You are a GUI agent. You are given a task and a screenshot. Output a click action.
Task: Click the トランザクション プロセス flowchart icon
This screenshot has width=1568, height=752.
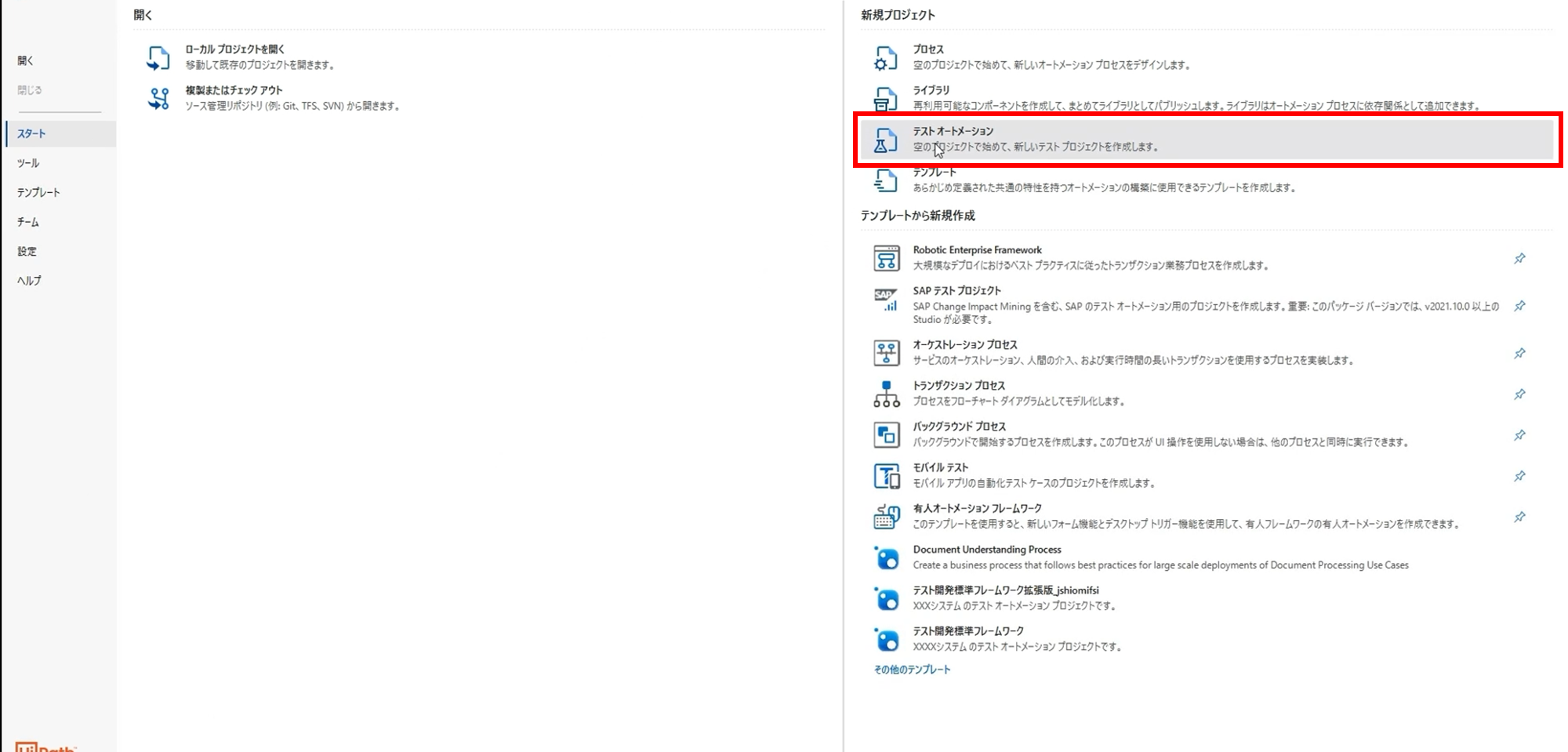887,394
